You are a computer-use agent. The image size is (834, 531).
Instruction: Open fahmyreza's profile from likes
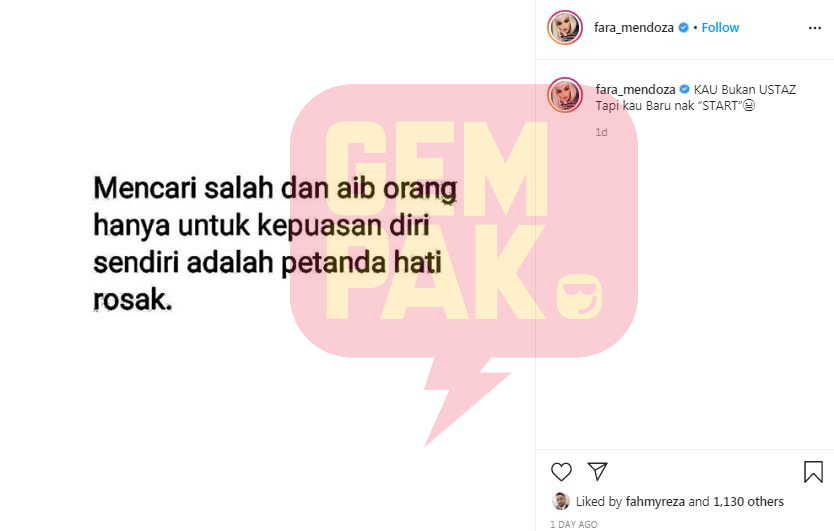pos(655,501)
